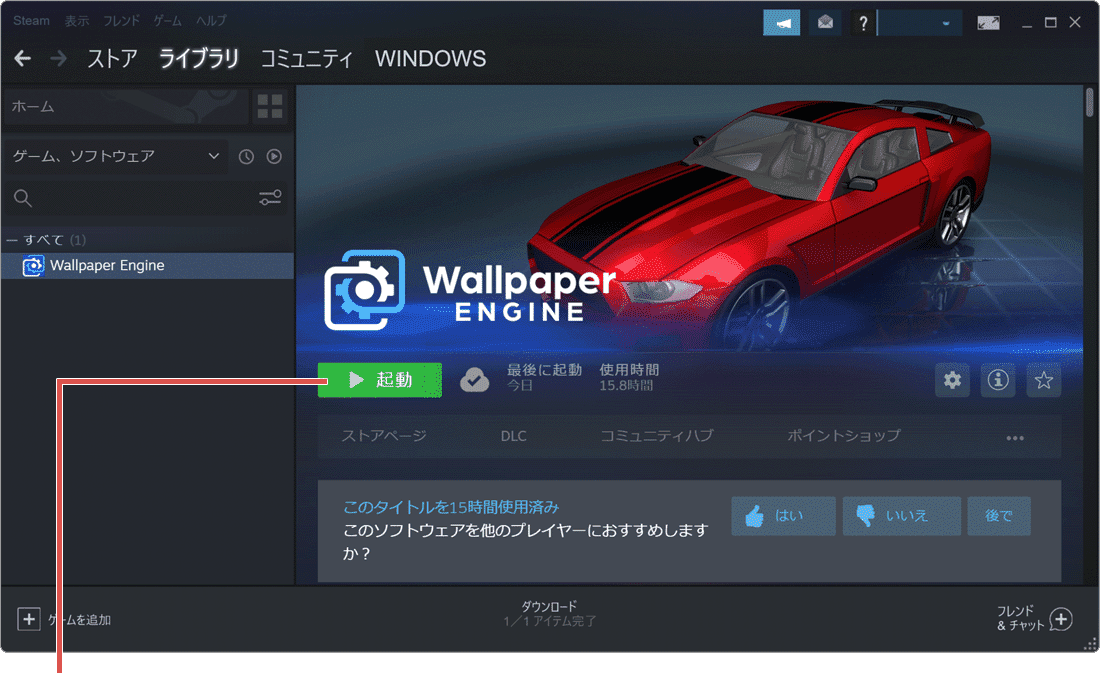Open the DLC link
The height and width of the screenshot is (673, 1100).
point(514,436)
